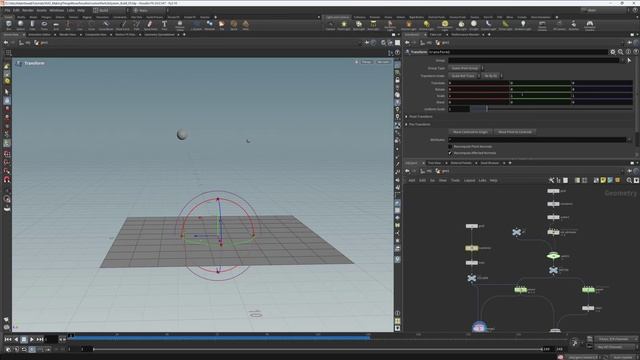This screenshot has width=640, height=360.
Task: Select the Box shelf tool
Action: pyautogui.click(x=9, y=25)
